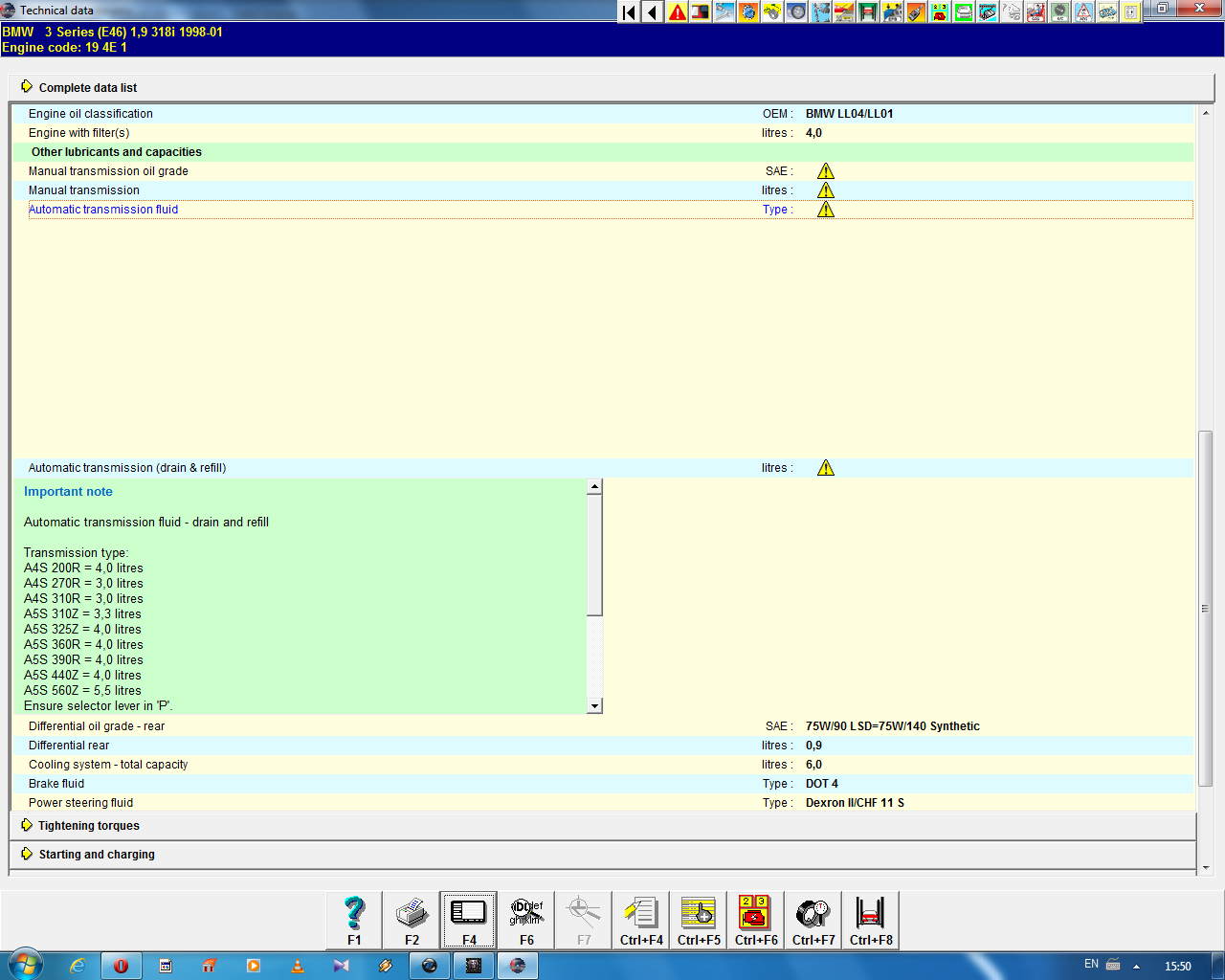Open the Ctrl+F4 notes pencil button
This screenshot has width=1225, height=980.
coord(641,921)
